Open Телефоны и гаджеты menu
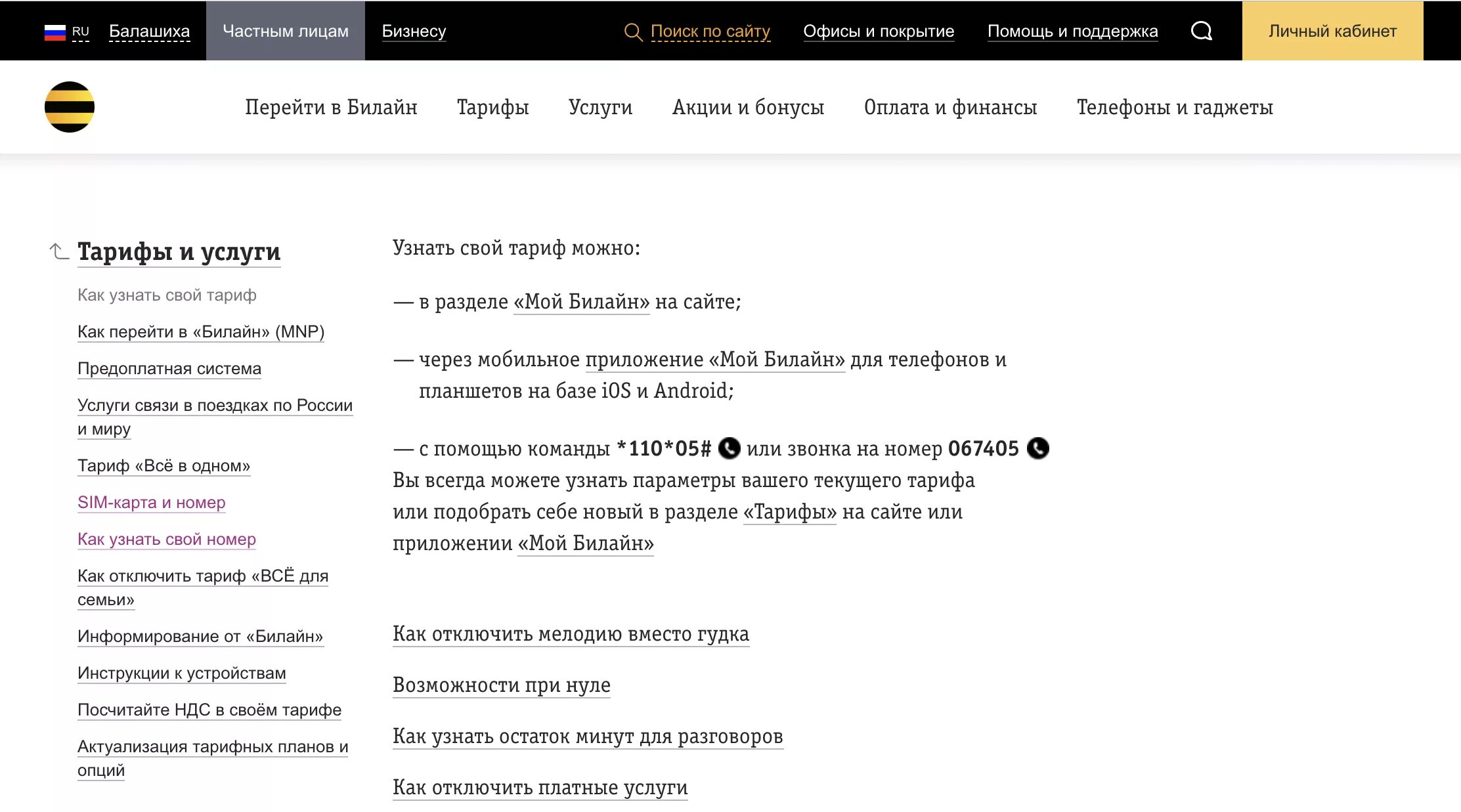The width and height of the screenshot is (1461, 812). click(1175, 107)
